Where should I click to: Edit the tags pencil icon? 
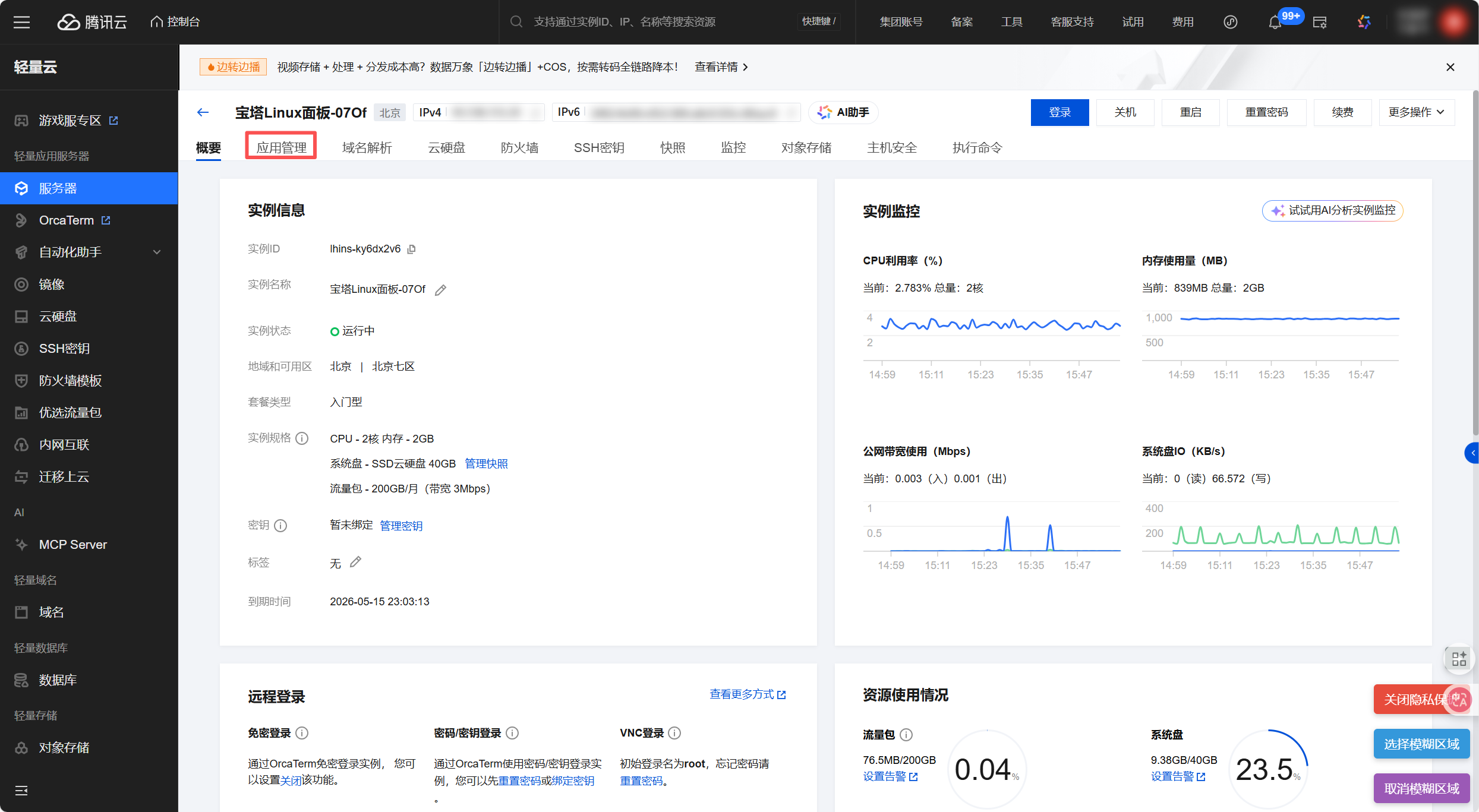[355, 562]
